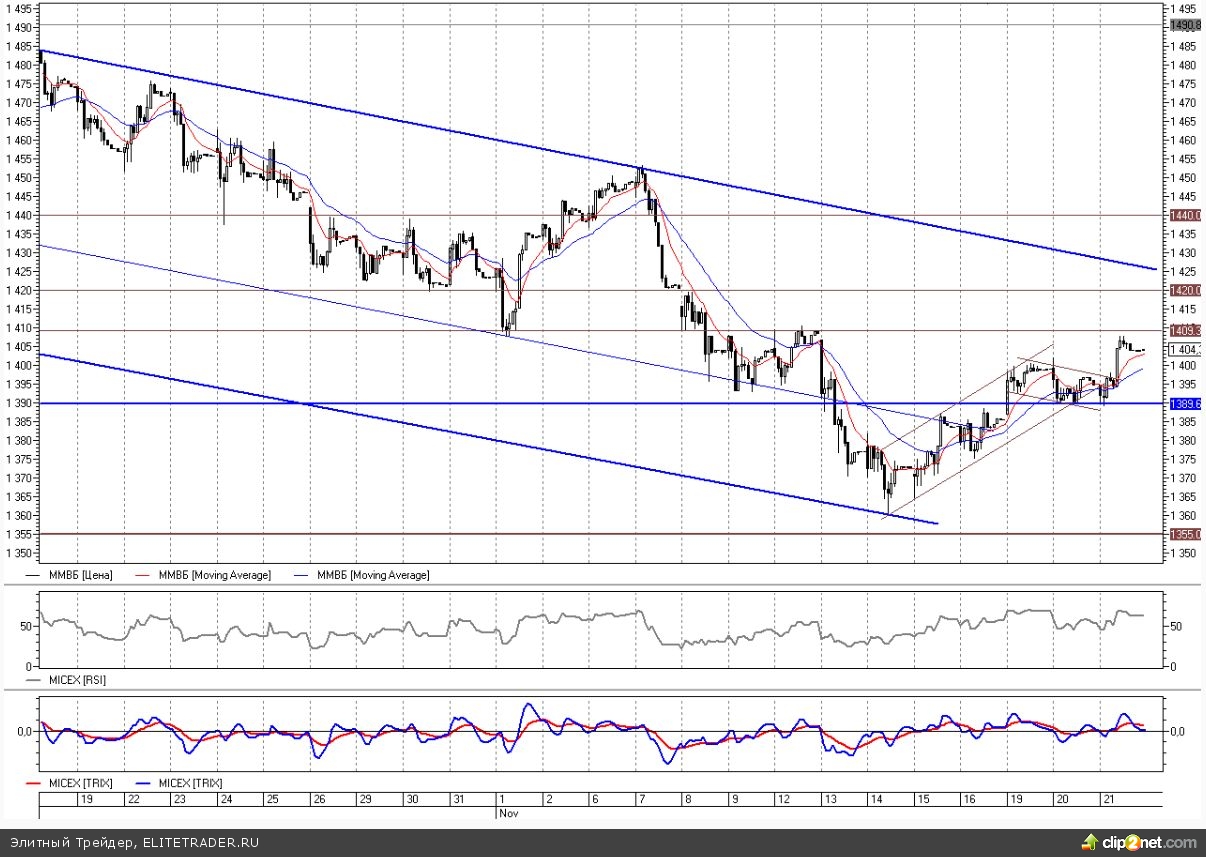The image size is (1206, 857).
Task: Select date 19 at left of time axis
Action: 87,800
